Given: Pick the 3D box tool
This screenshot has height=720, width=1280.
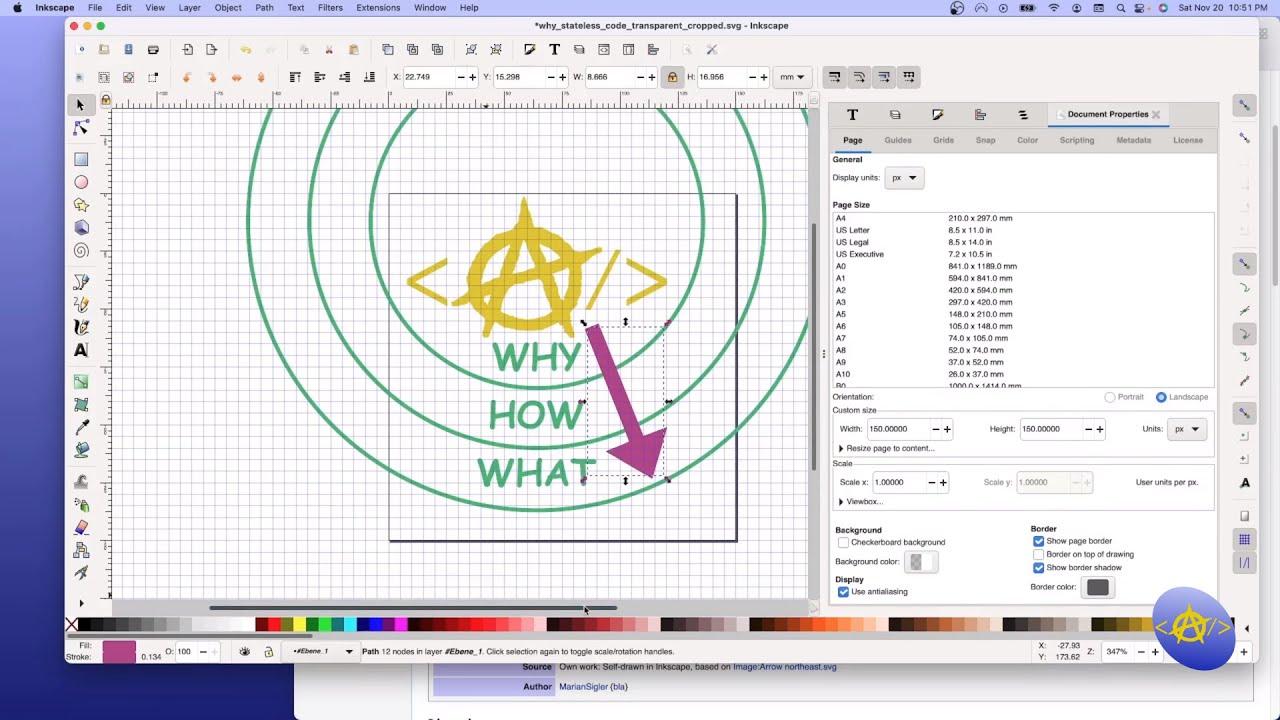Looking at the screenshot, I should [x=81, y=228].
